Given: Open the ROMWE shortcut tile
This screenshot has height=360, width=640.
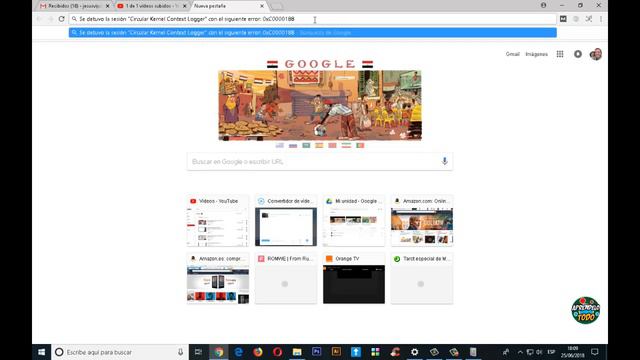Looking at the screenshot, I should (286, 278).
